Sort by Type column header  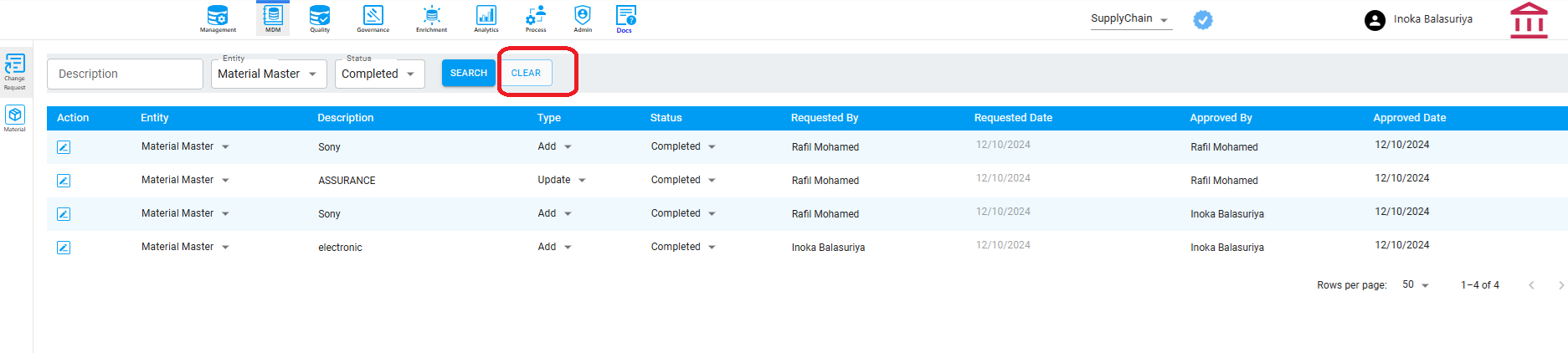549,118
